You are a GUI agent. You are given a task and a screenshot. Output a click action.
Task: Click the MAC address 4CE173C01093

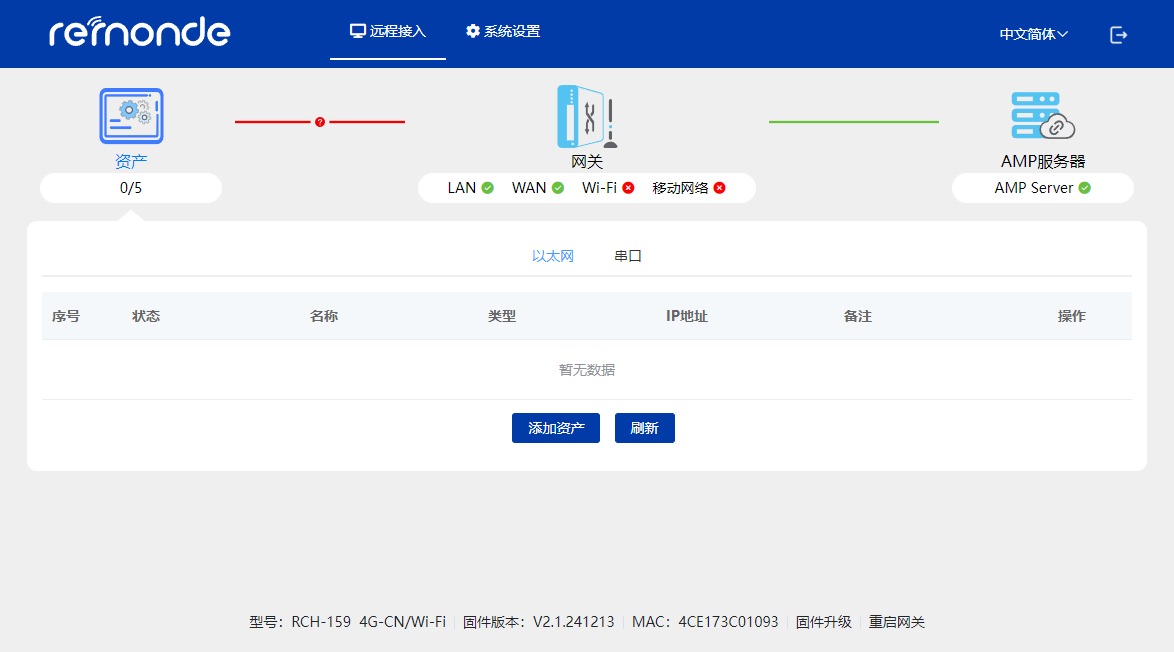pyautogui.click(x=729, y=622)
